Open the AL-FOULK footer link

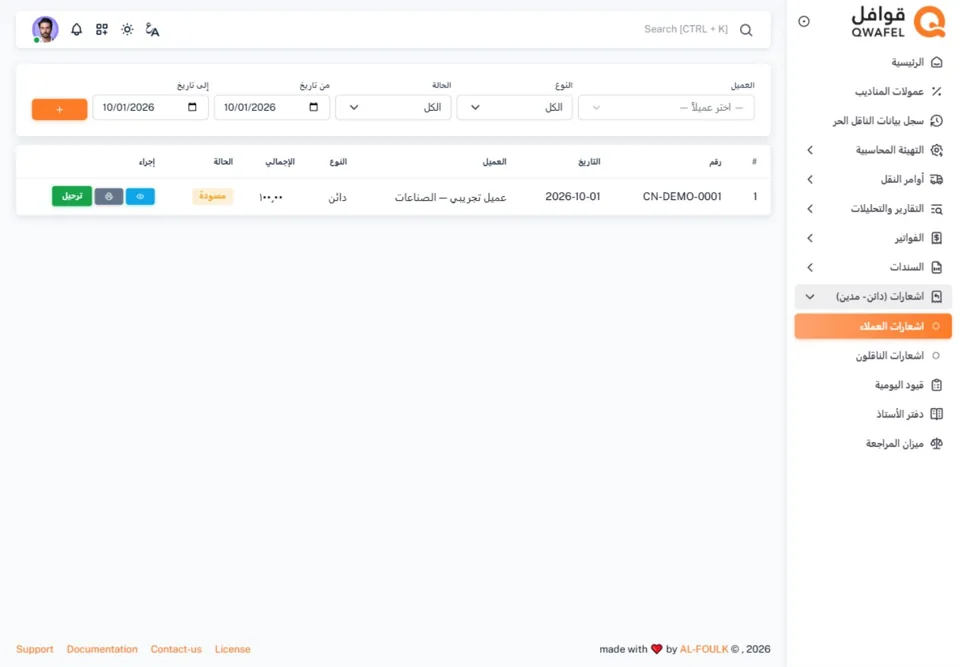704,649
